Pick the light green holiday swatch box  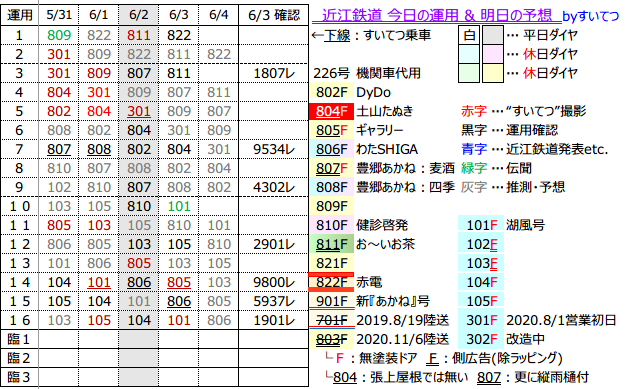(469, 73)
